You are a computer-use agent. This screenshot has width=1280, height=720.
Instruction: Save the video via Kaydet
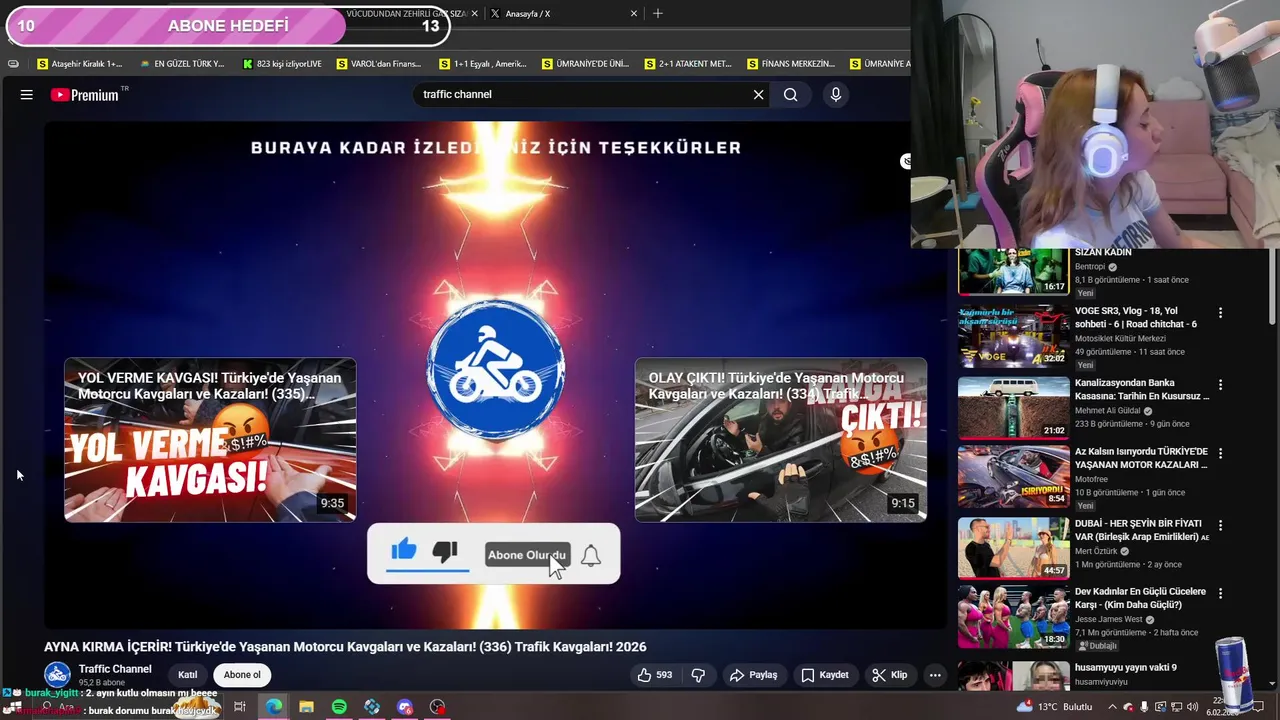pos(825,675)
